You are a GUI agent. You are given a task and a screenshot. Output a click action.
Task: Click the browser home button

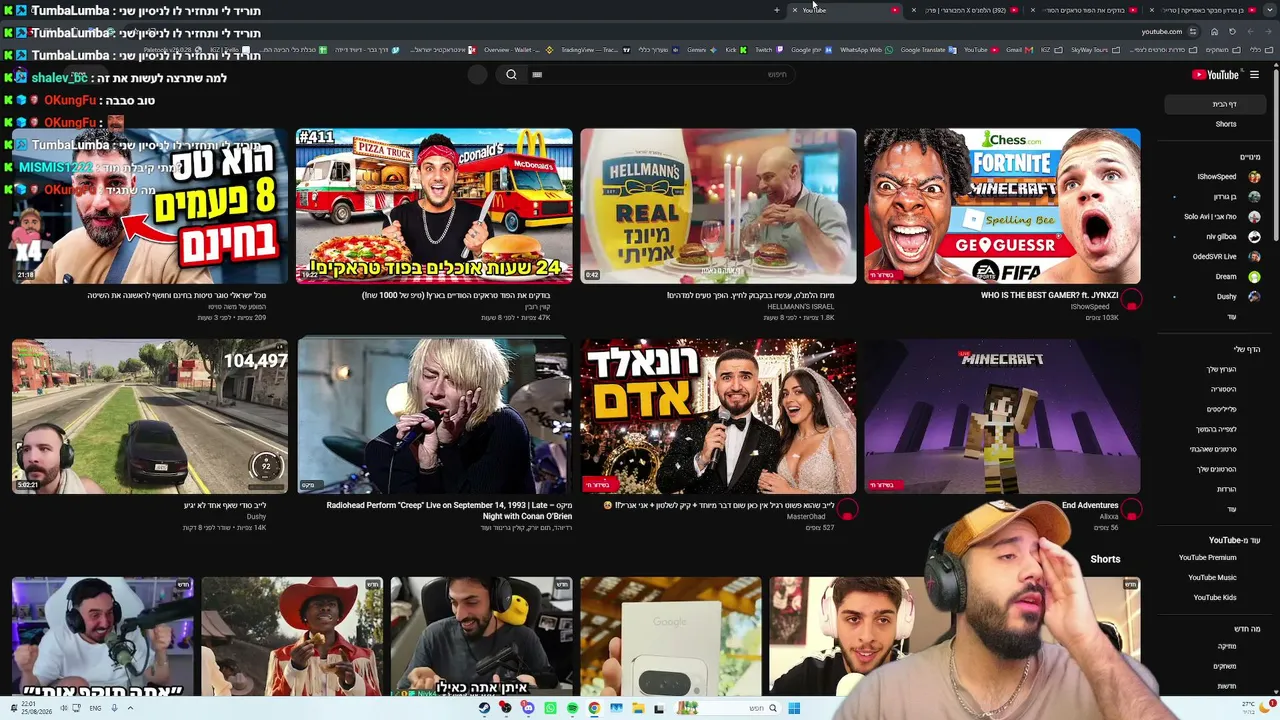tap(1214, 32)
